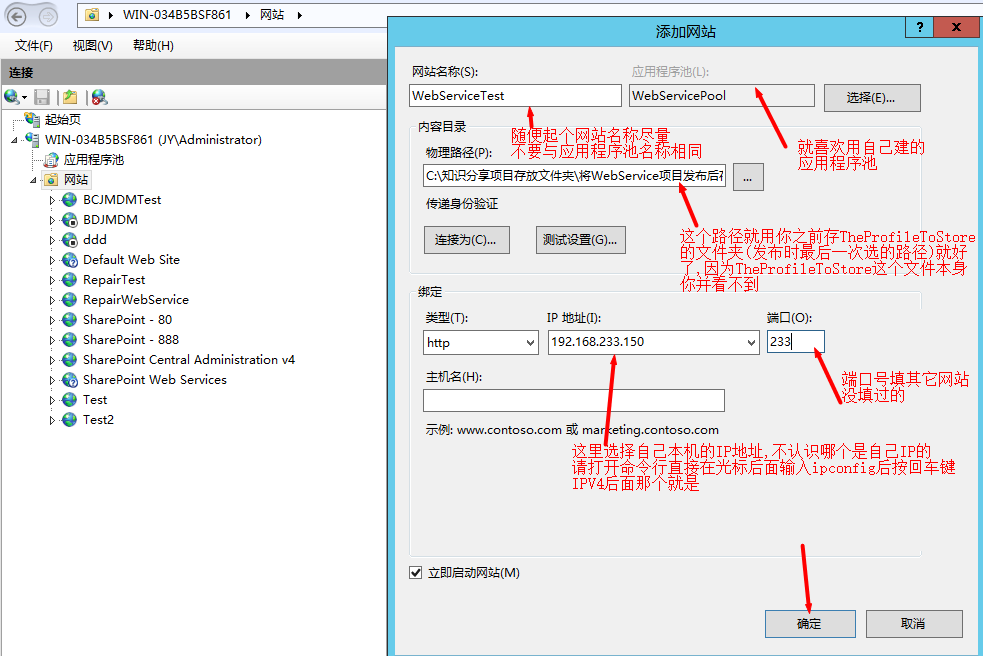
Task: Expand the RepairWebService site node
Action: [x=52, y=300]
